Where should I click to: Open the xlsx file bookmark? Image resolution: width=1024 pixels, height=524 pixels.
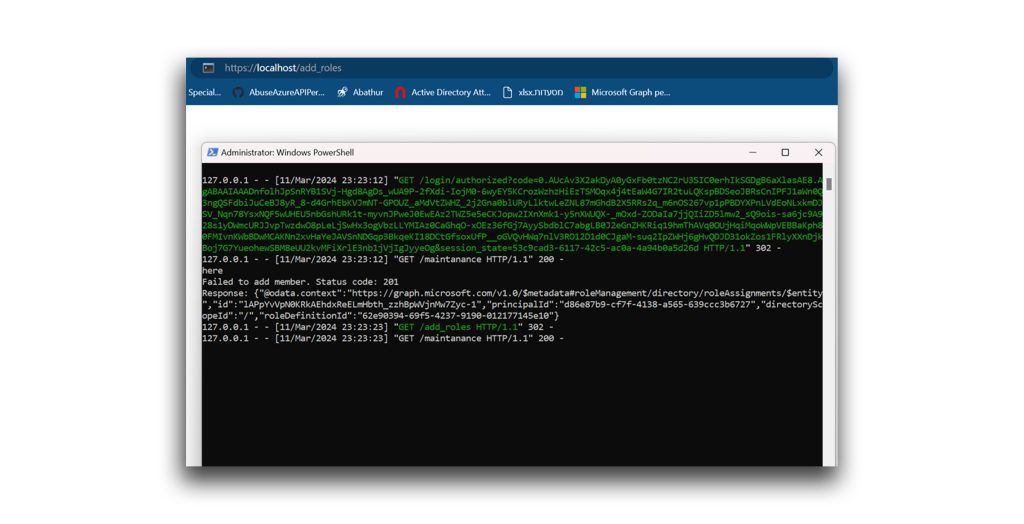point(533,93)
